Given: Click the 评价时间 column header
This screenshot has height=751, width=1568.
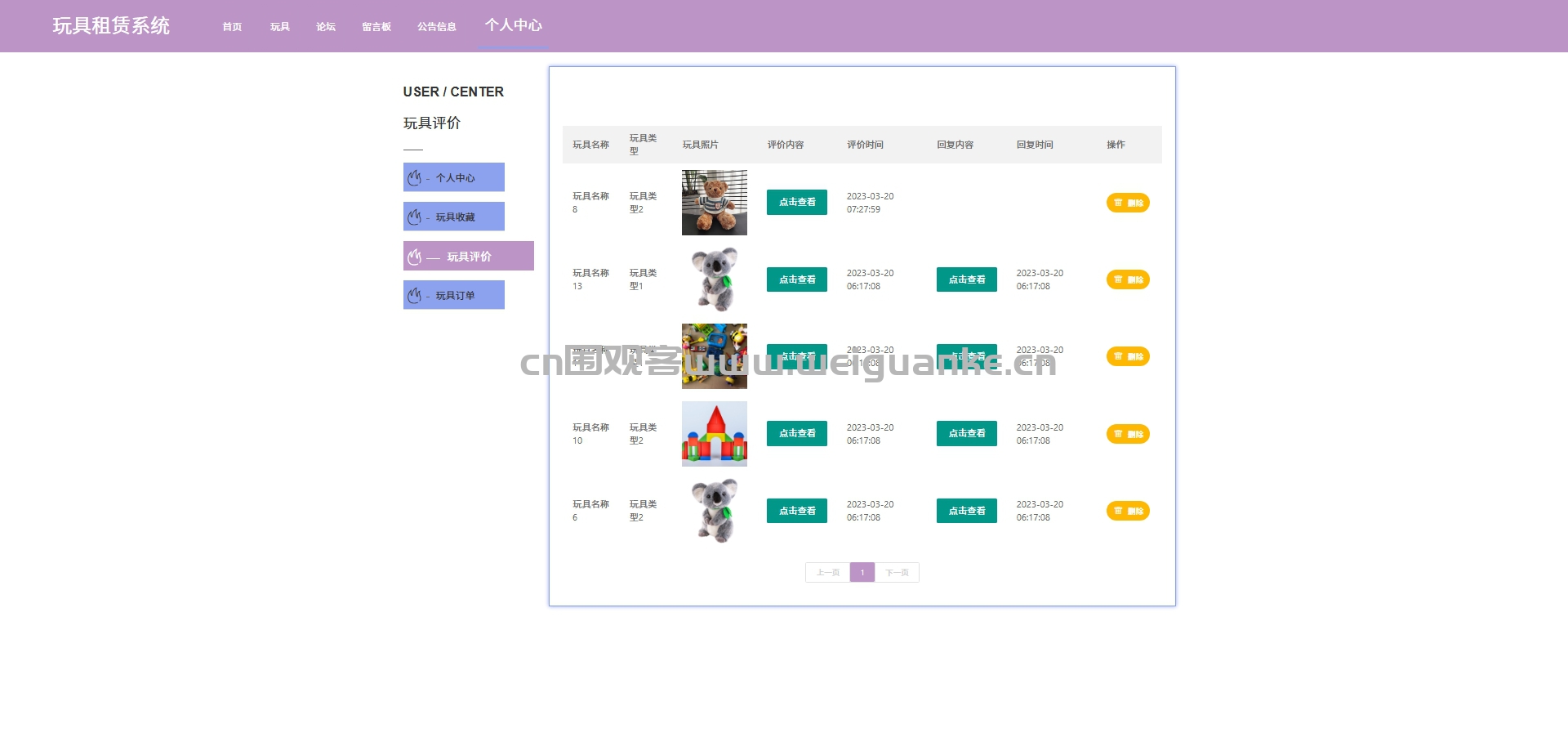Looking at the screenshot, I should pyautogui.click(x=865, y=145).
